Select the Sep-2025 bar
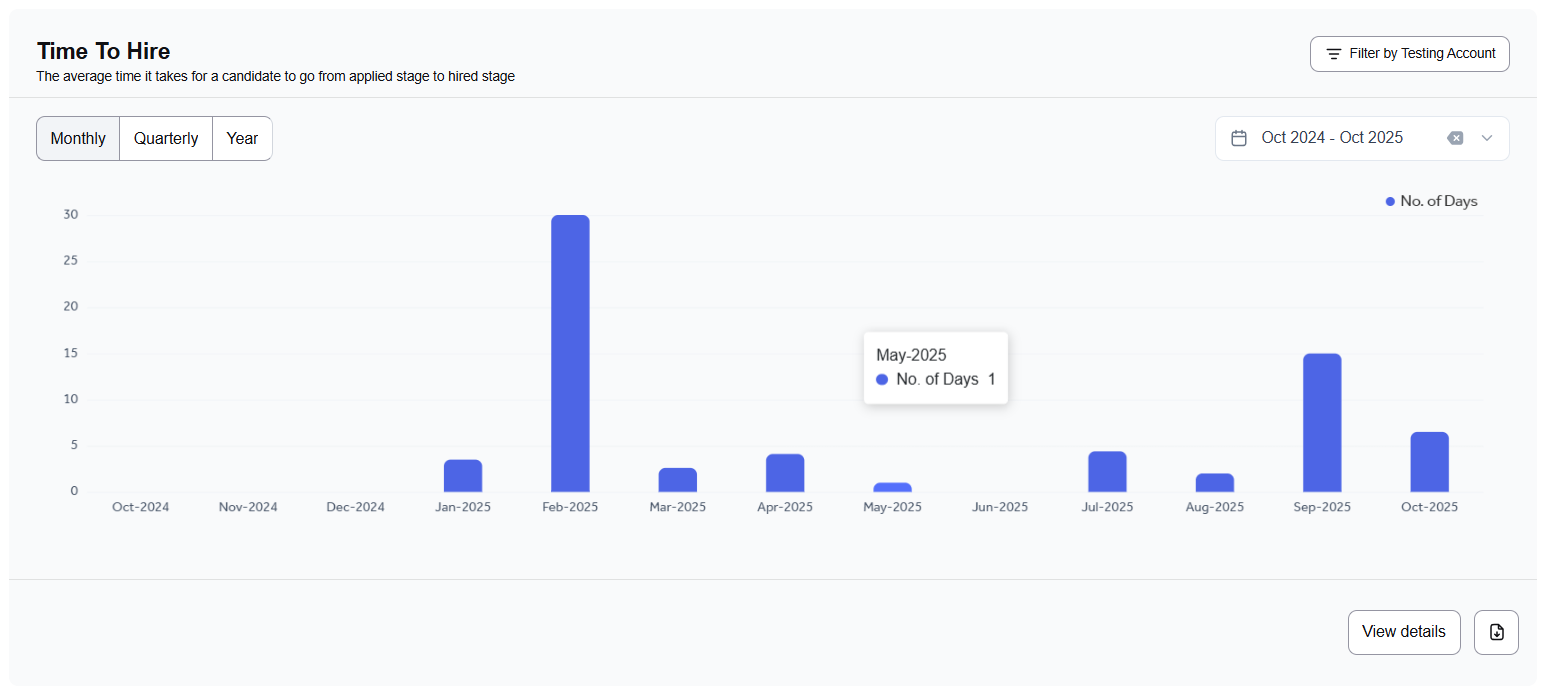1548x687 pixels. [1322, 422]
